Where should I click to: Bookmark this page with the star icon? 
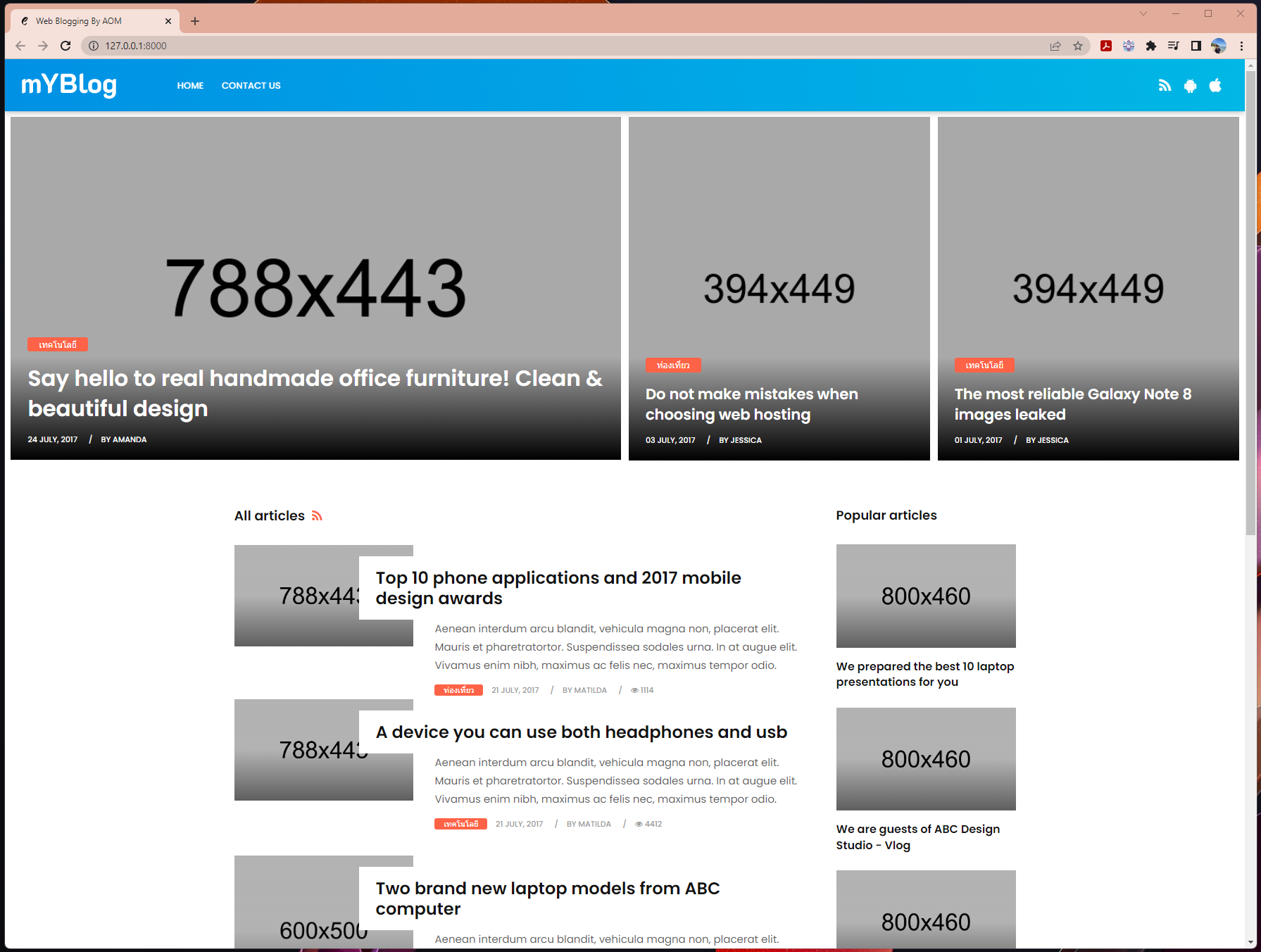click(1078, 46)
